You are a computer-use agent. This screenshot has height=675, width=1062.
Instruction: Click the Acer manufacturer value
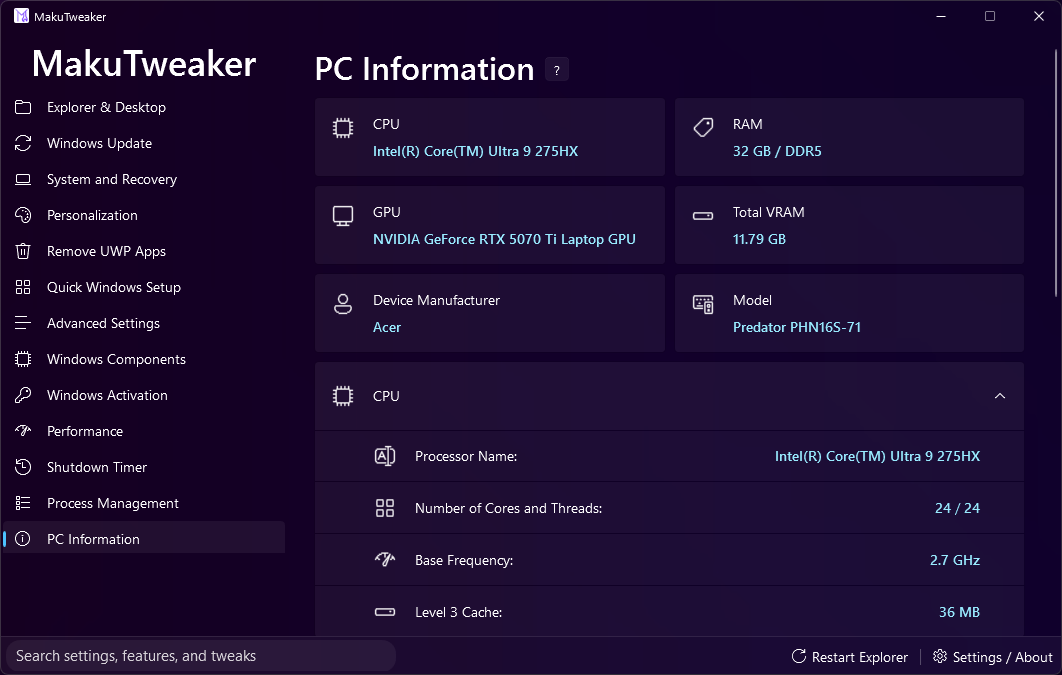click(x=387, y=327)
